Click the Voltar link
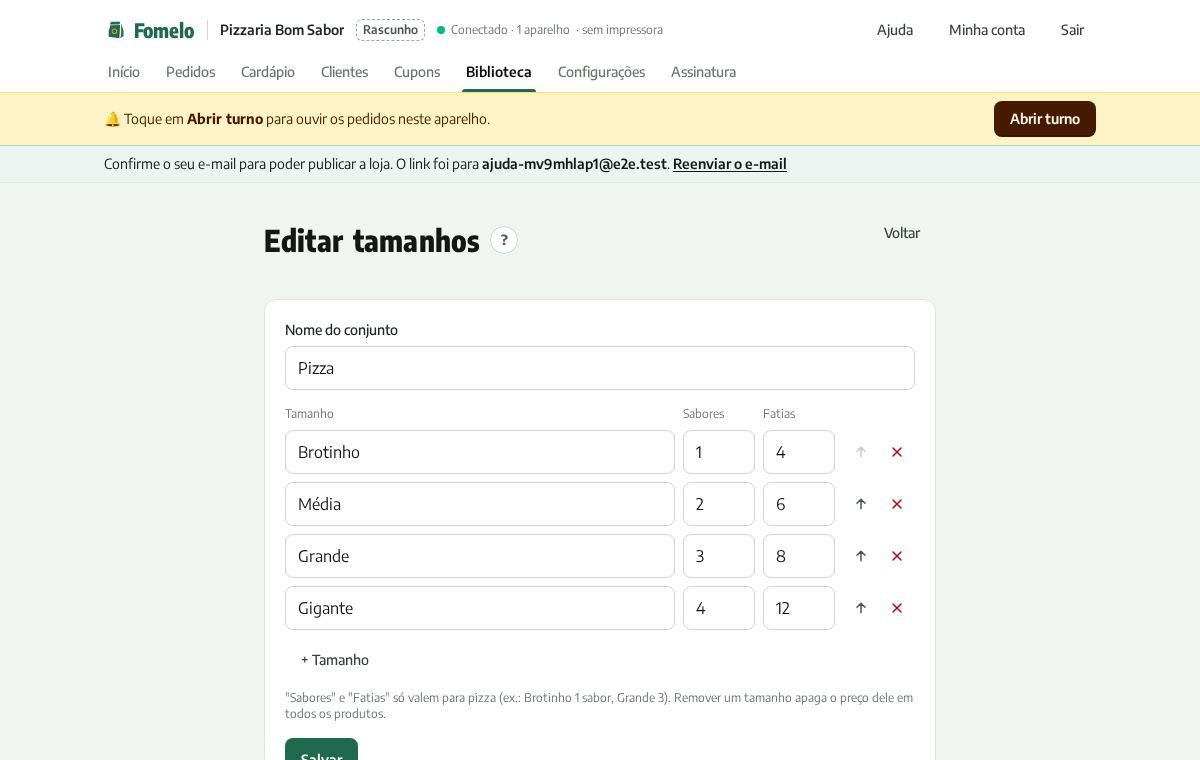 (x=902, y=233)
